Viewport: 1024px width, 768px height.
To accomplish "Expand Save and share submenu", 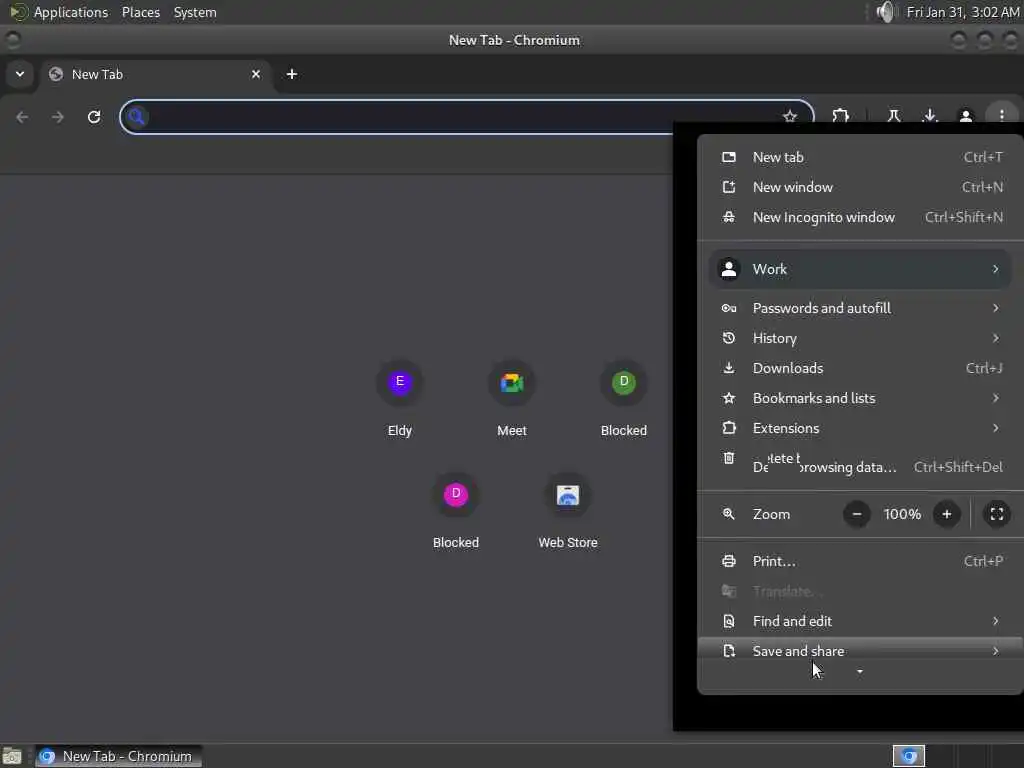I will click(859, 651).
